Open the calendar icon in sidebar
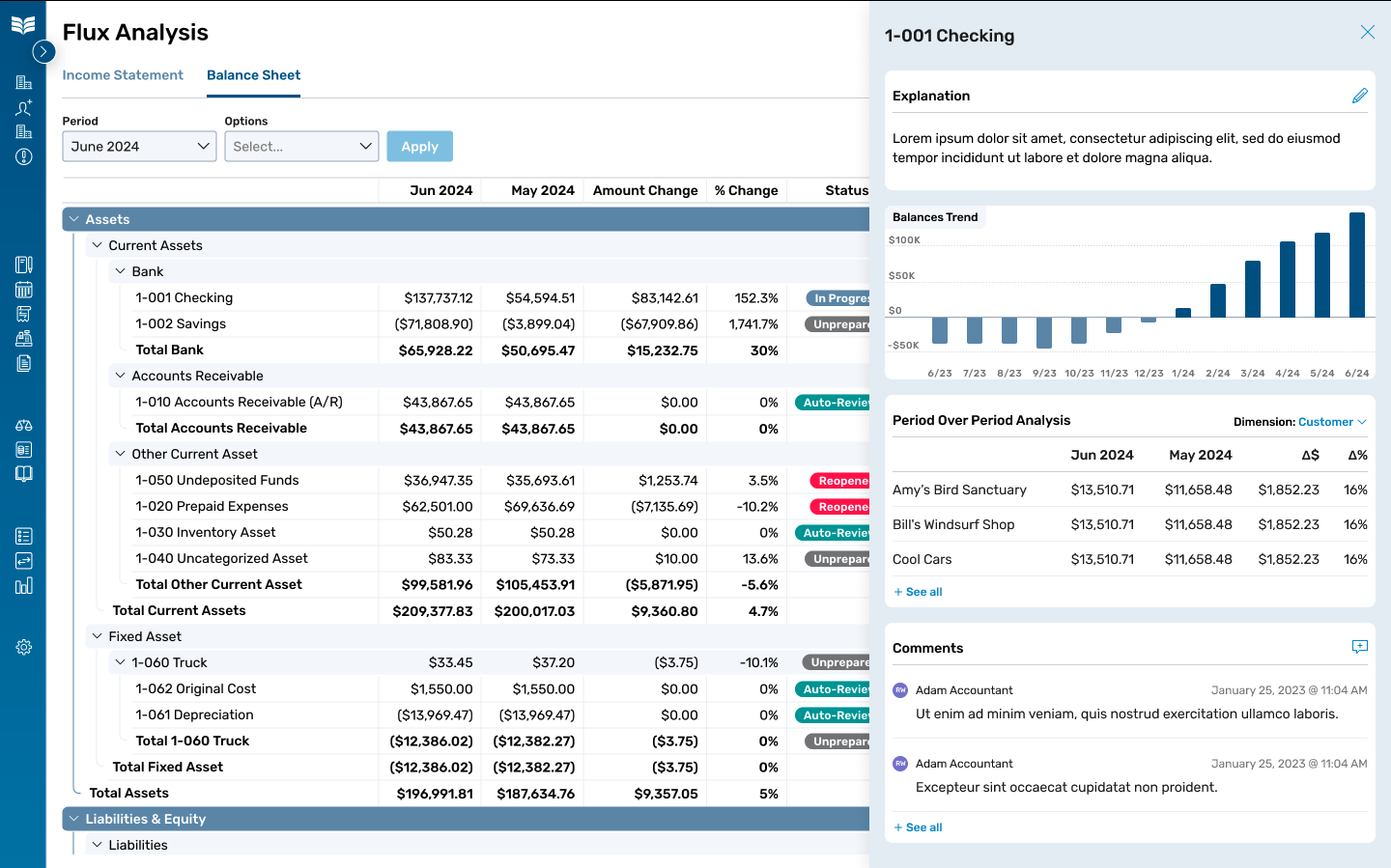1391x868 pixels. pyautogui.click(x=24, y=290)
